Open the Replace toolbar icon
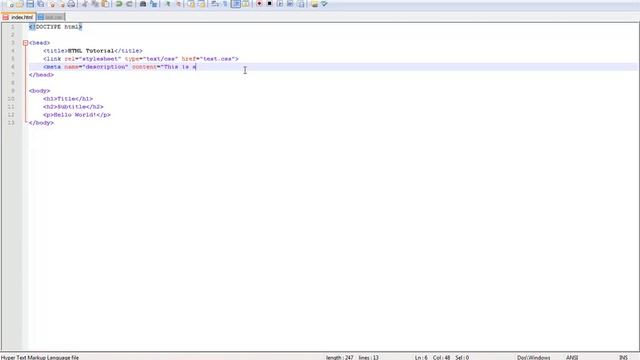Viewport: 640px width, 360px height. point(153,4)
